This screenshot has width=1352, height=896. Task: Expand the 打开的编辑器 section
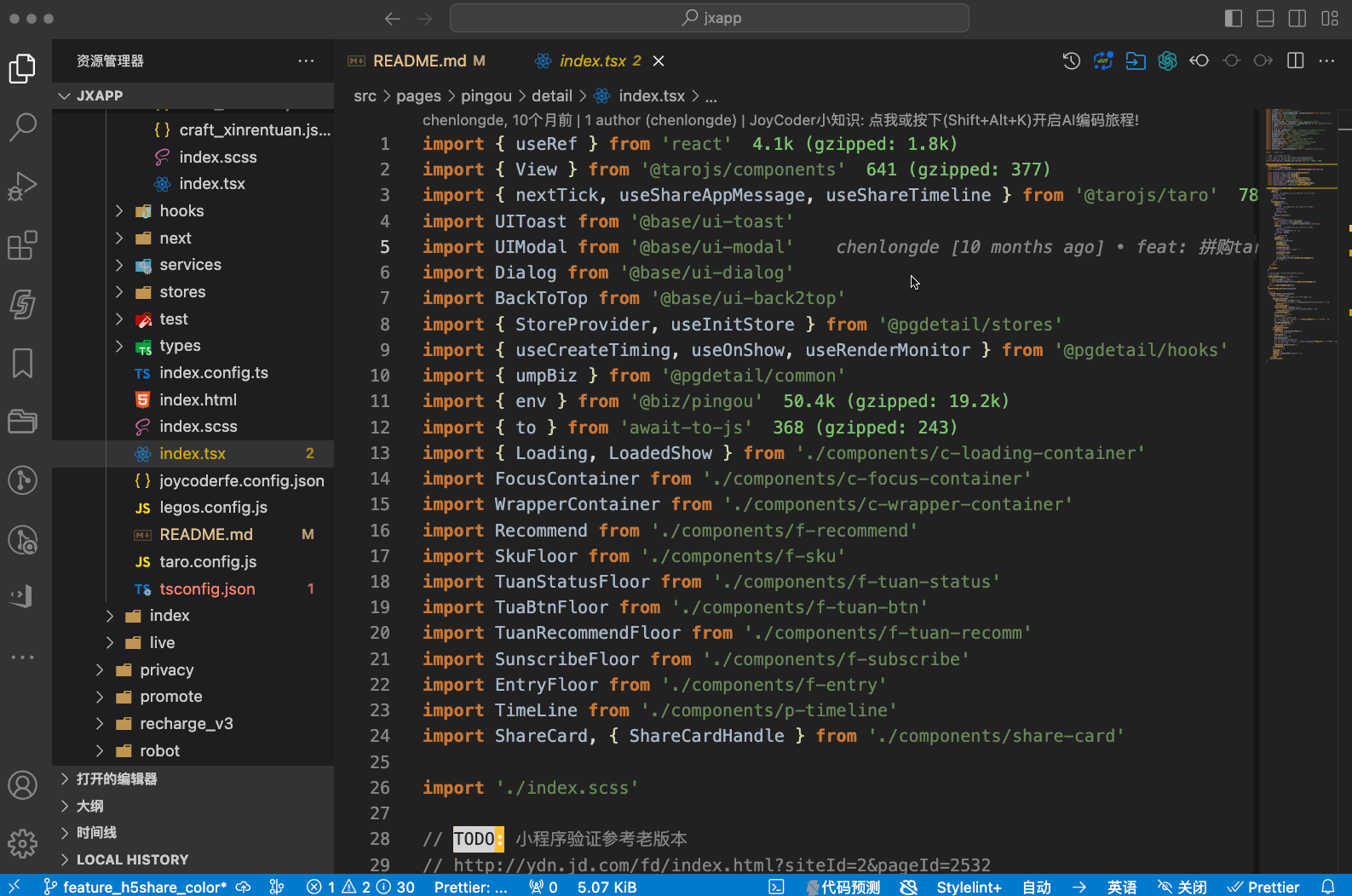click(193, 778)
